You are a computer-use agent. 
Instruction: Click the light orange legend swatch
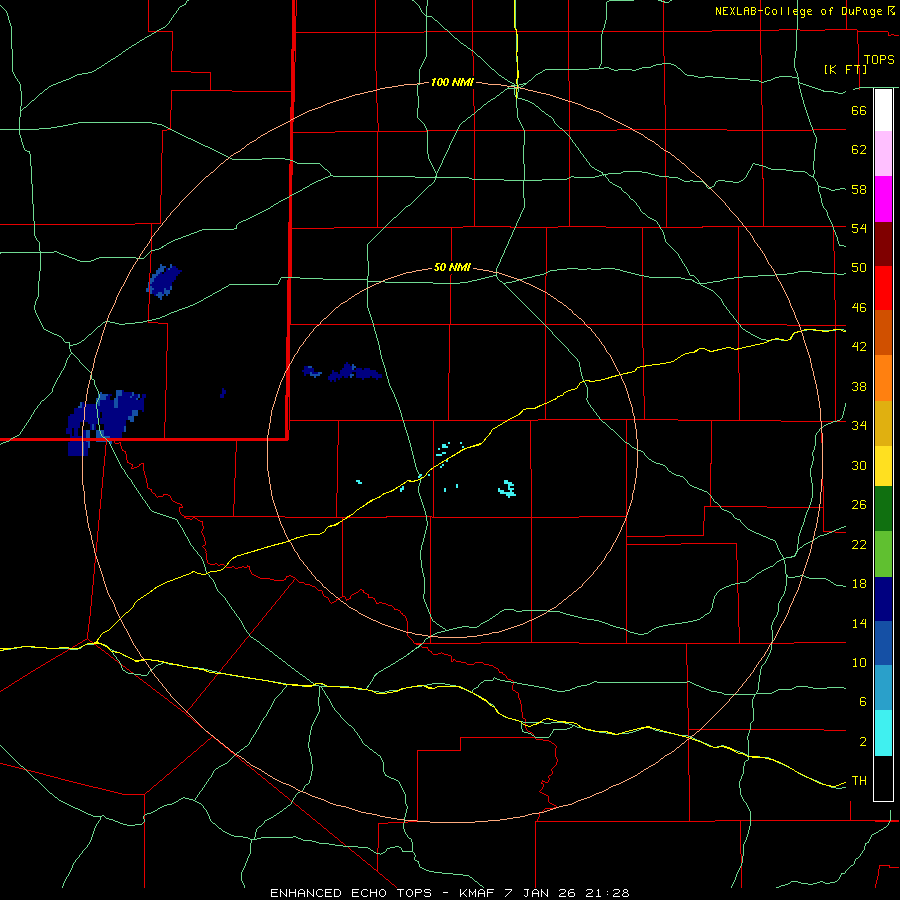[883, 378]
